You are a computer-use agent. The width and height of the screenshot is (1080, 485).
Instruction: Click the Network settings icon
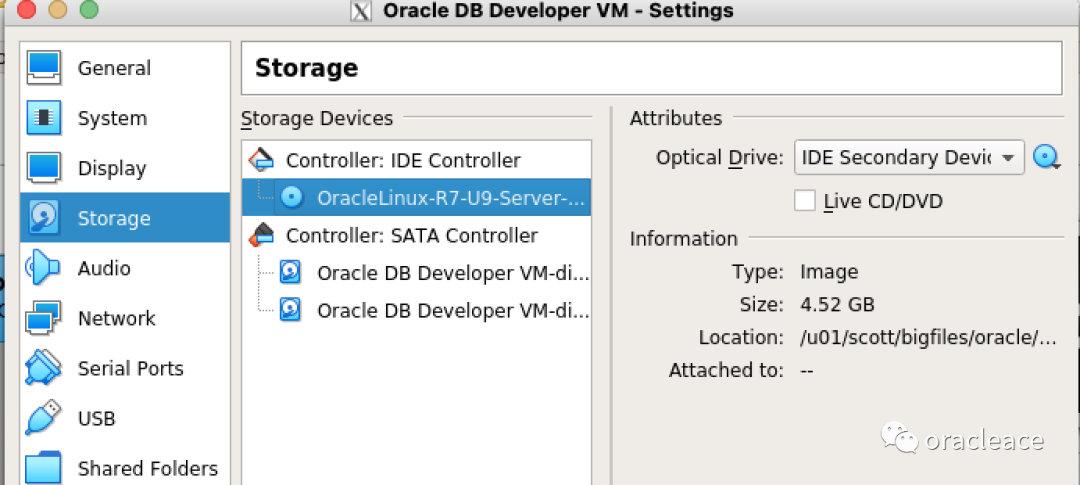tap(44, 318)
